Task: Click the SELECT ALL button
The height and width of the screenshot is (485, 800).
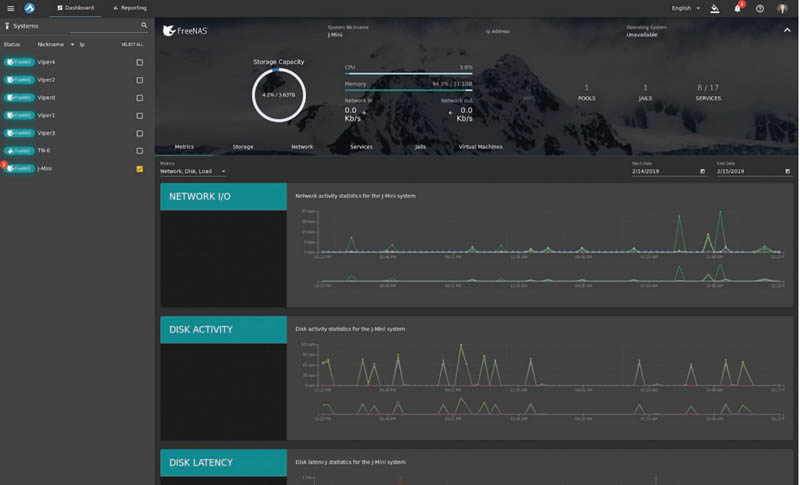Action: [132, 44]
